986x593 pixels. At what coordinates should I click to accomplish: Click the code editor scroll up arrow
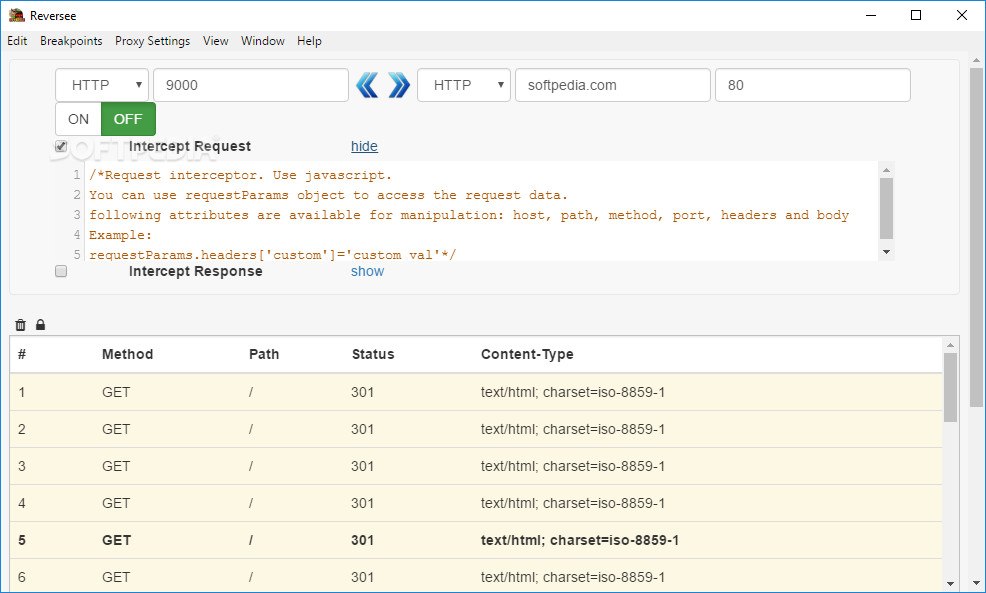click(886, 170)
